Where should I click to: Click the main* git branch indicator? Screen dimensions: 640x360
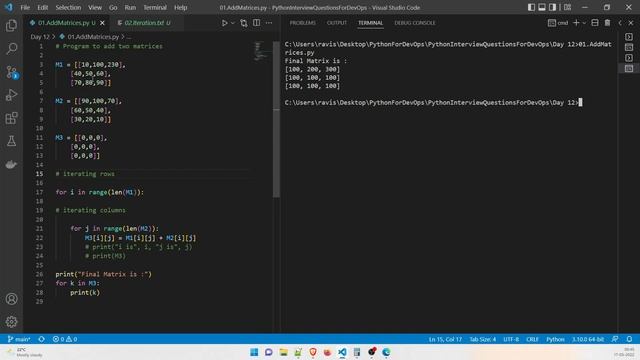click(19, 339)
